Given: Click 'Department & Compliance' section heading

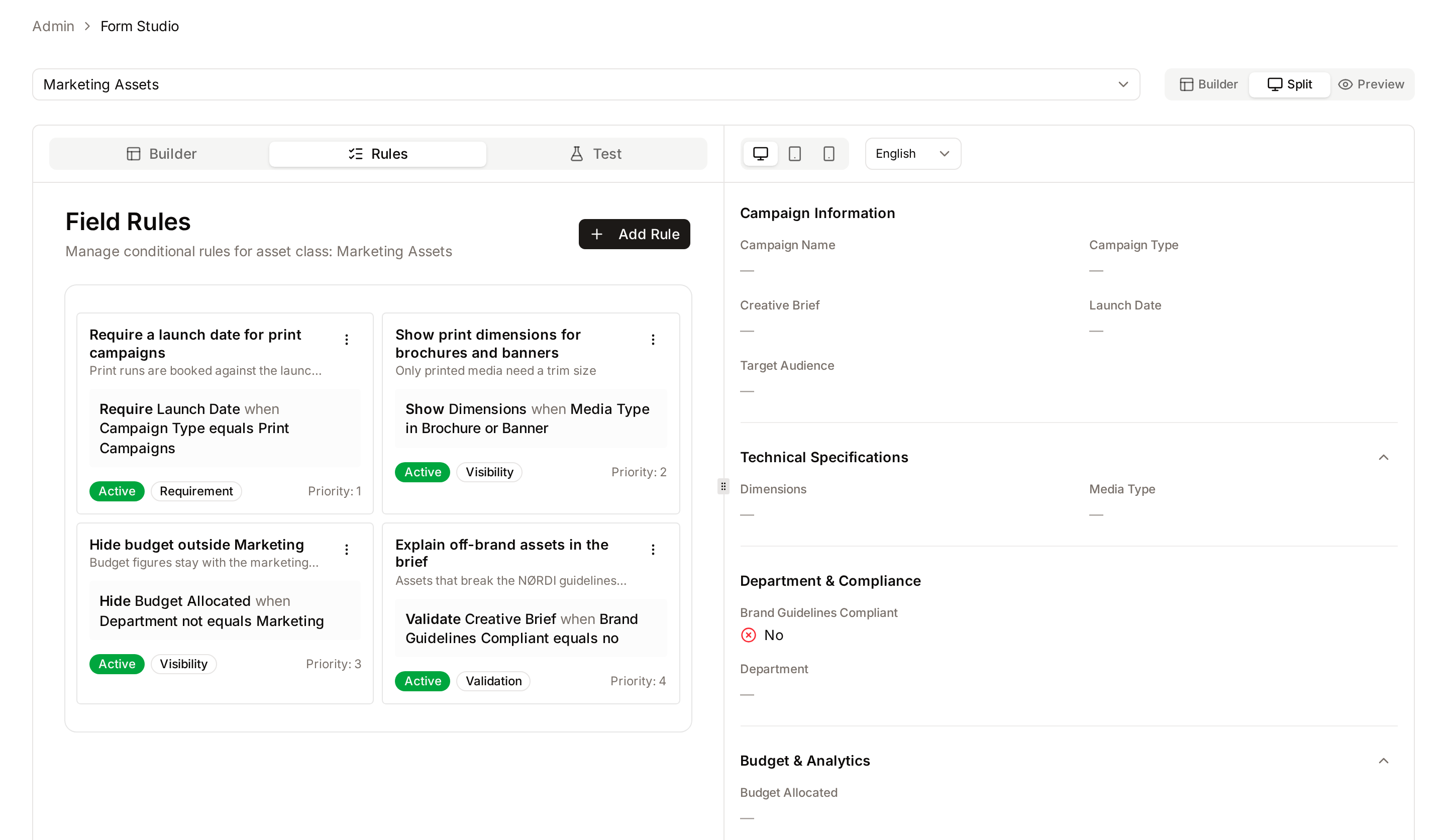Looking at the screenshot, I should tap(831, 581).
